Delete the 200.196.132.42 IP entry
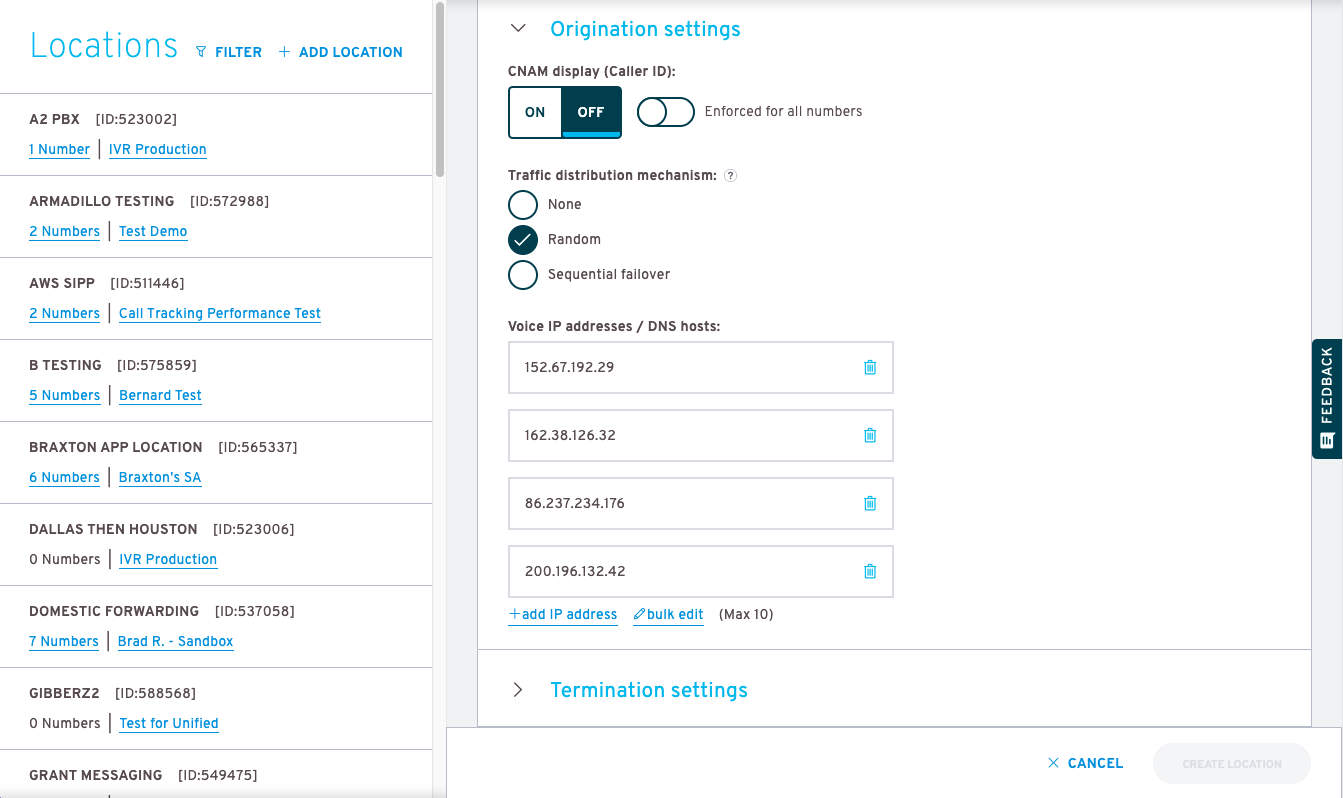This screenshot has height=798, width=1343. click(x=870, y=571)
